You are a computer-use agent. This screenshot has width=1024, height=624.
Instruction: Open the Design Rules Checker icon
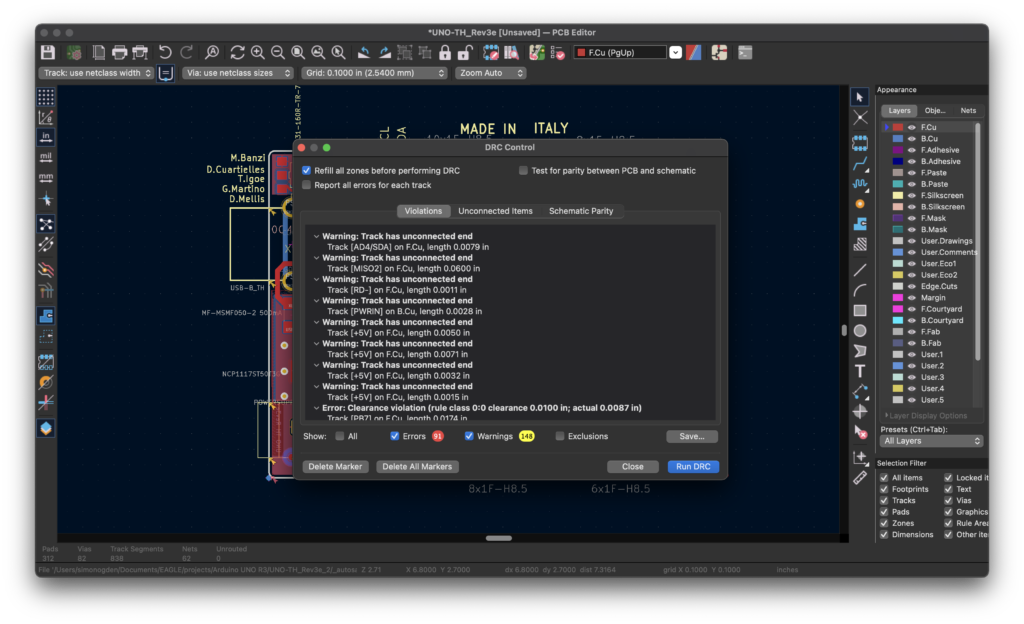pos(557,52)
